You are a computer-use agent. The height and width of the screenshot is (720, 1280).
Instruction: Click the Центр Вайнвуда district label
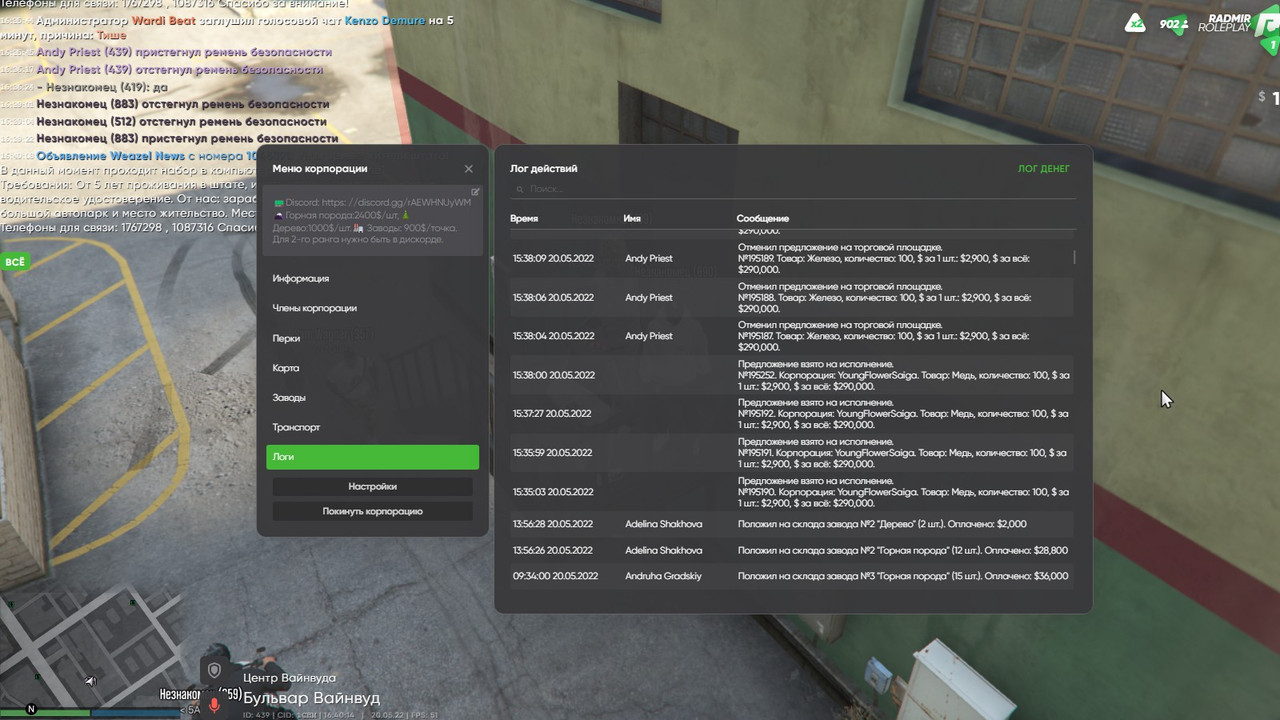click(x=290, y=678)
